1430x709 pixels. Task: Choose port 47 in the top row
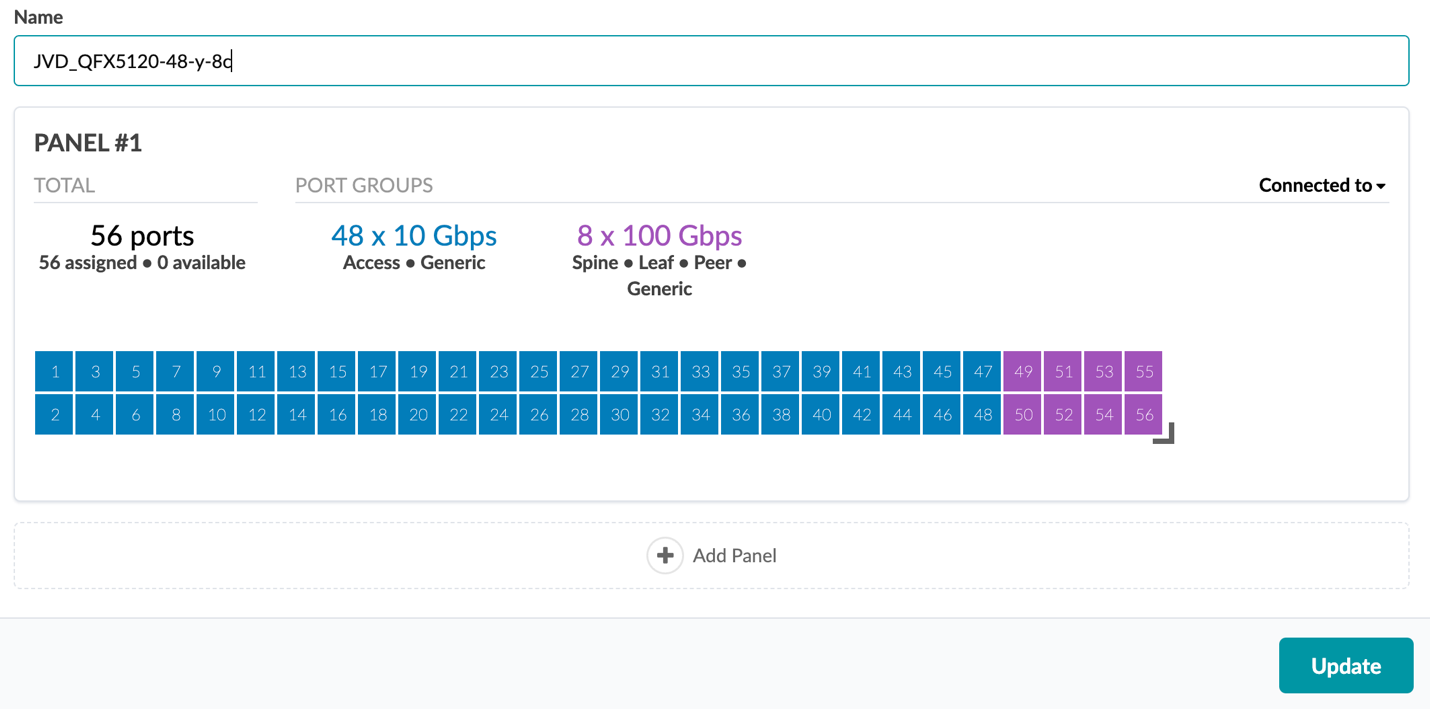pos(982,372)
